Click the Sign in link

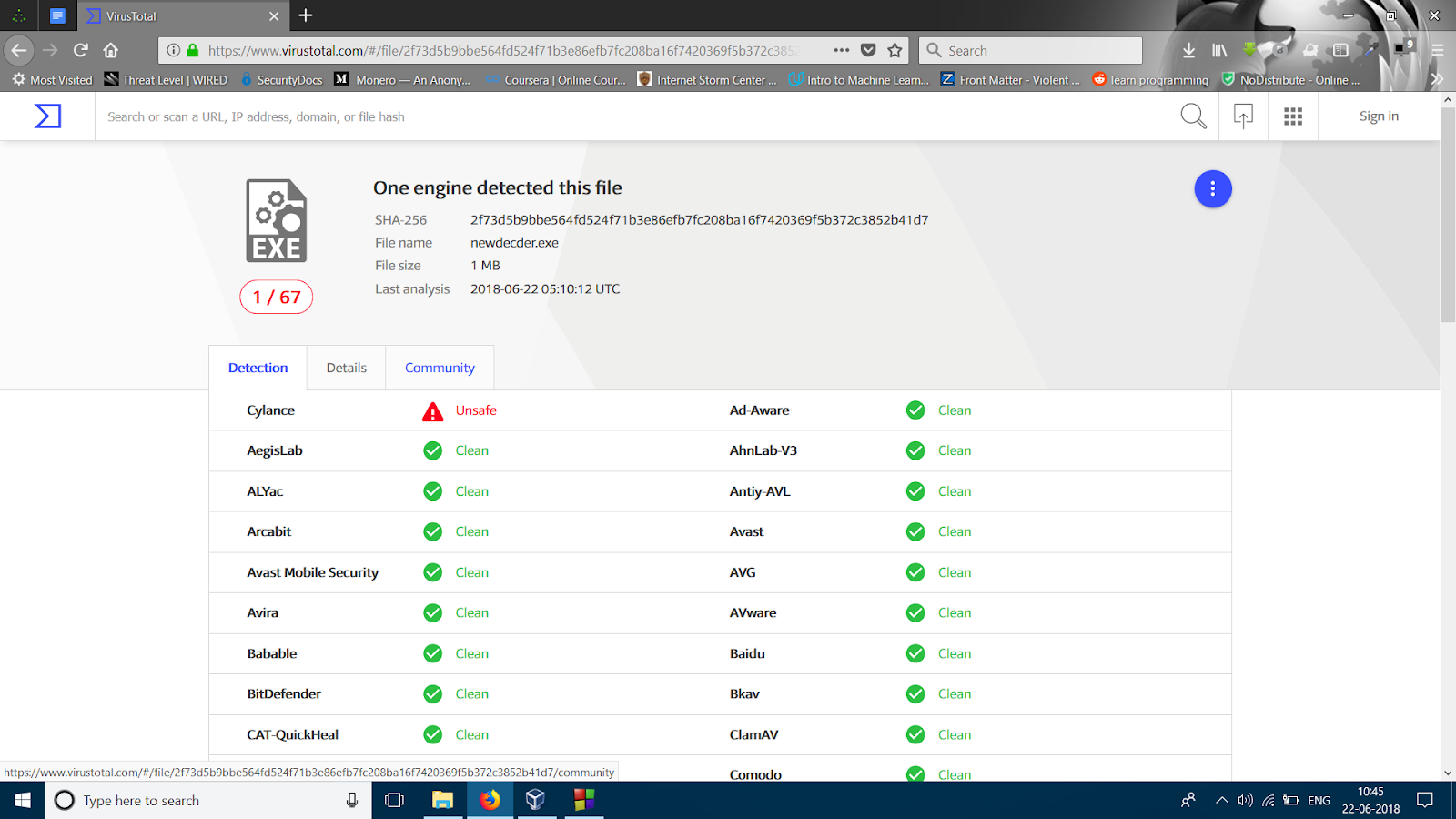click(x=1379, y=116)
